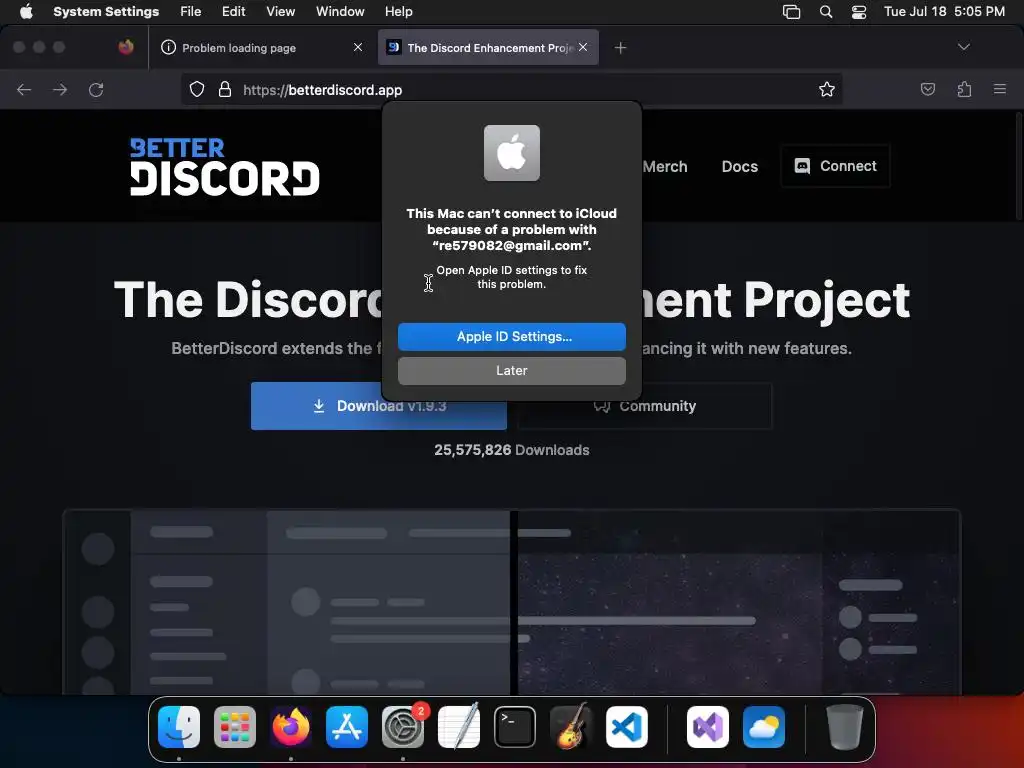Click the date and time in menu bar

[x=944, y=11]
